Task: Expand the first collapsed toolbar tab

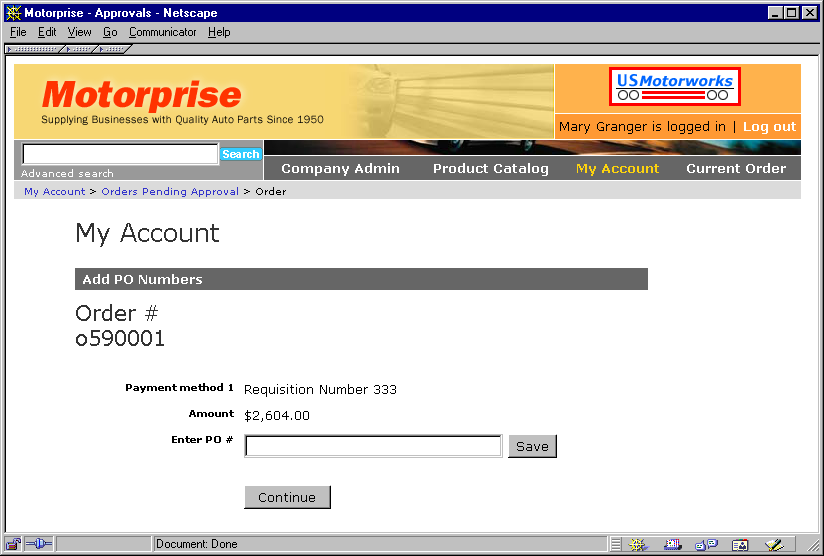Action: click(x=34, y=49)
